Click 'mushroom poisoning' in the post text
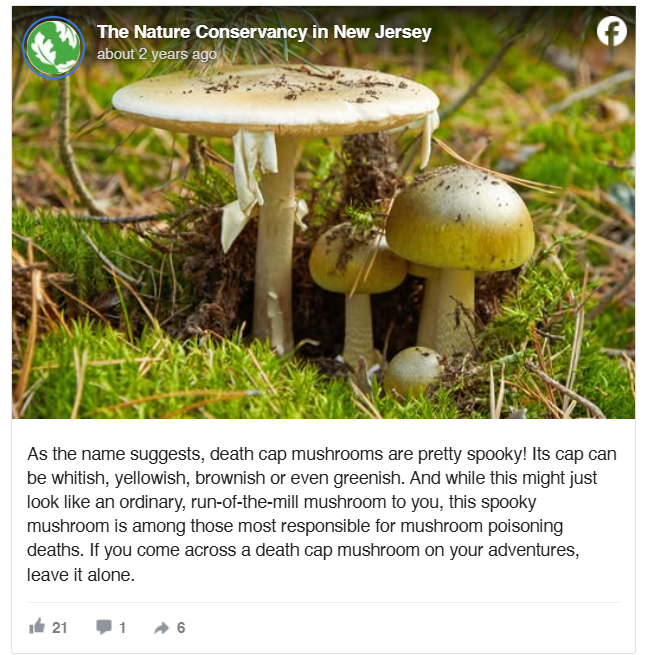This screenshot has width=646, height=655. pyautogui.click(x=482, y=526)
